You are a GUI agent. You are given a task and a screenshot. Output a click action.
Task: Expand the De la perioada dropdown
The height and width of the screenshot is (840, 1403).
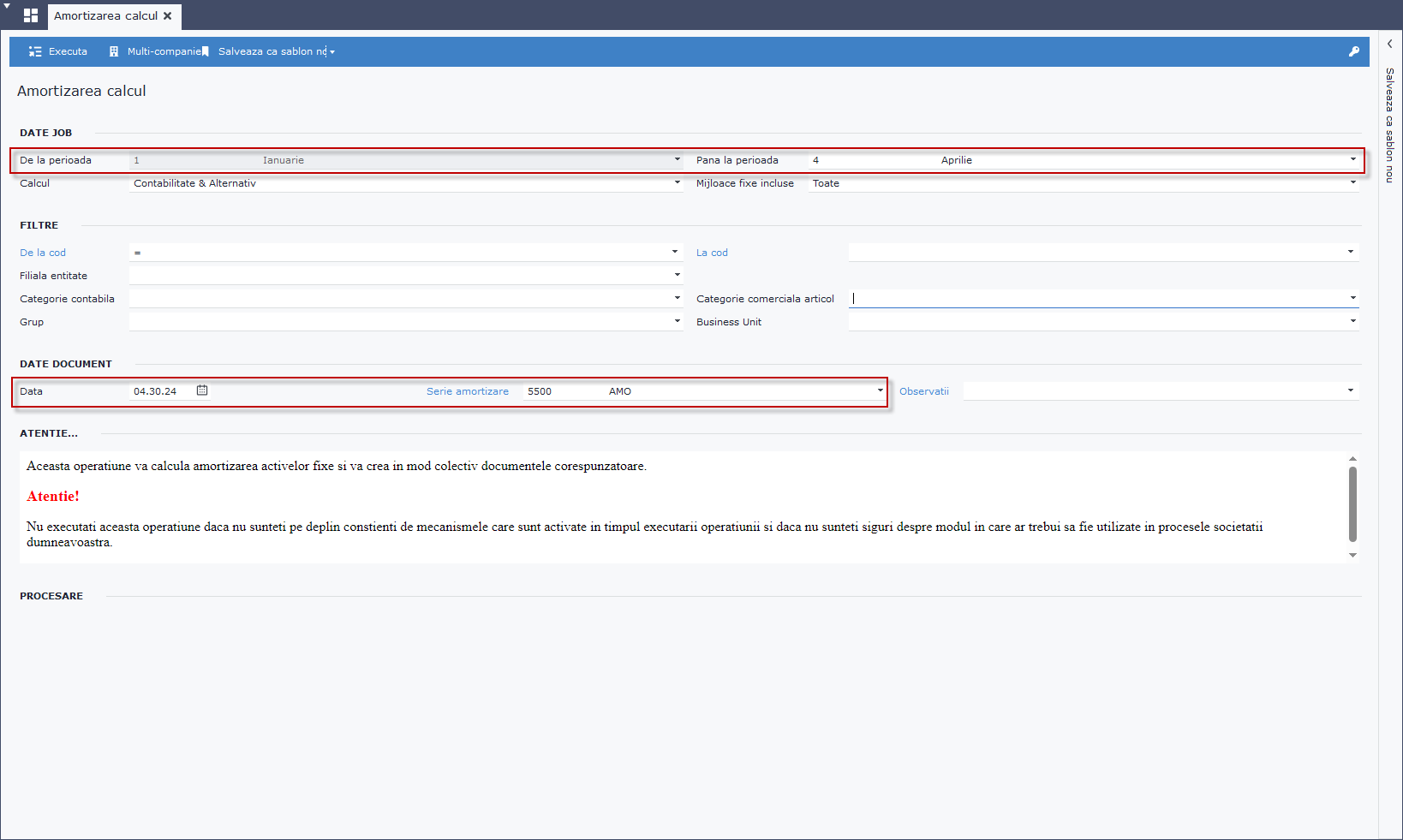point(677,159)
